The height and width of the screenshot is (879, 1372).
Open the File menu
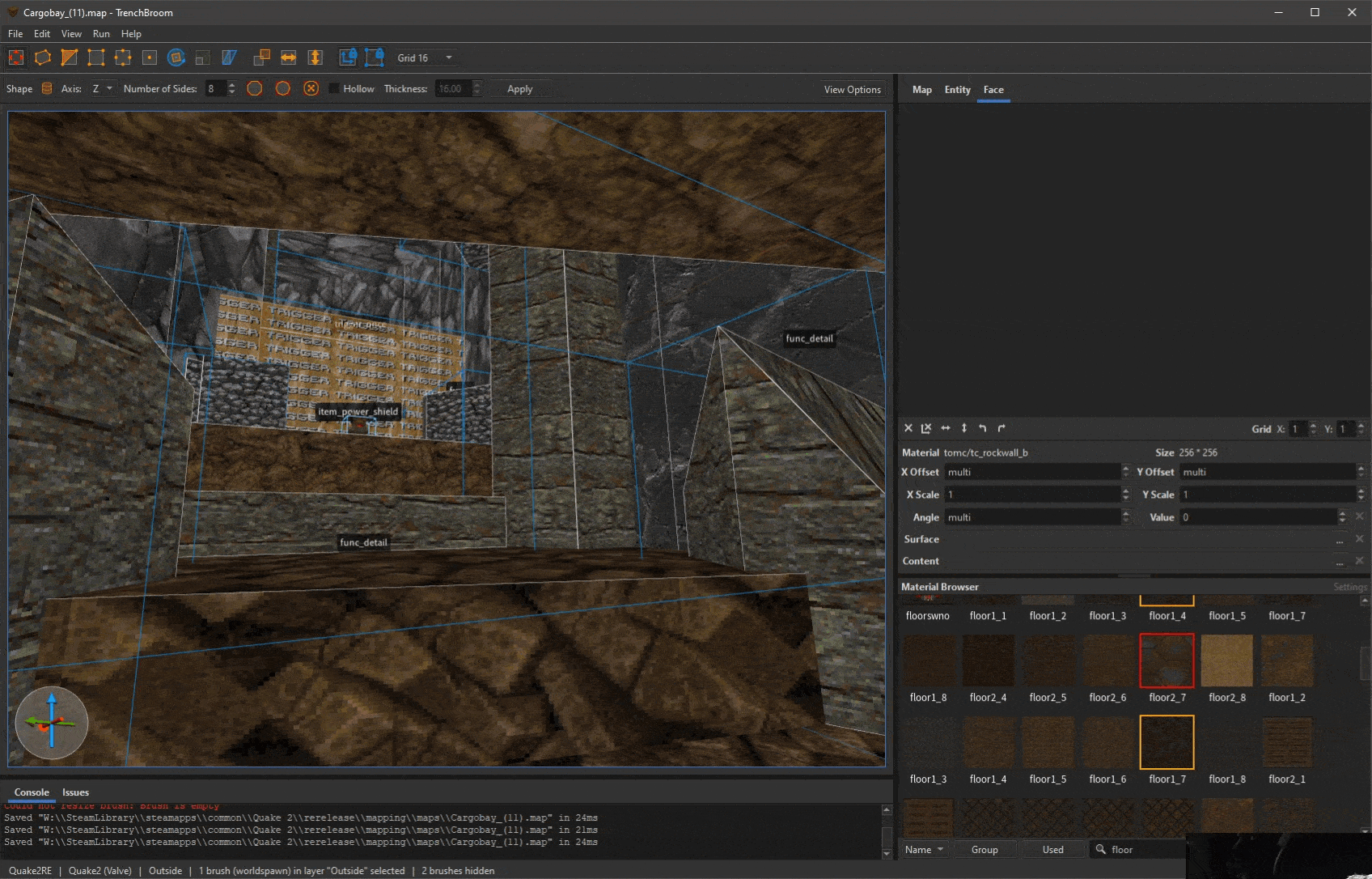click(15, 34)
